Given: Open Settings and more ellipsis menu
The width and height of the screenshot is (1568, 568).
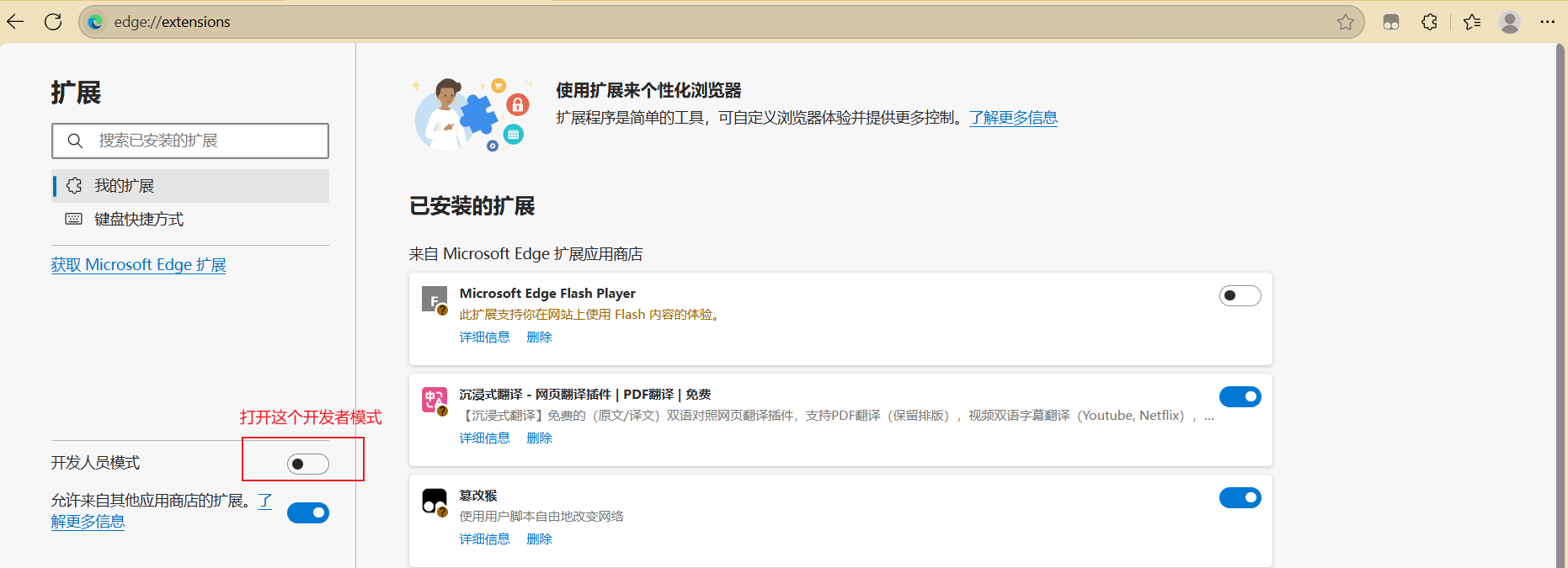Looking at the screenshot, I should tap(1547, 22).
